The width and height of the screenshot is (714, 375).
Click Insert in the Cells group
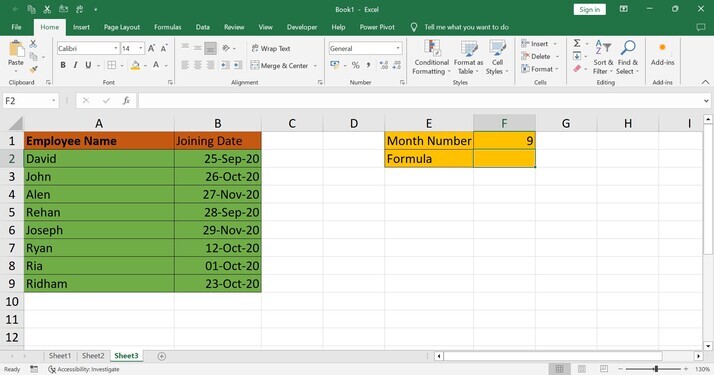[539, 44]
